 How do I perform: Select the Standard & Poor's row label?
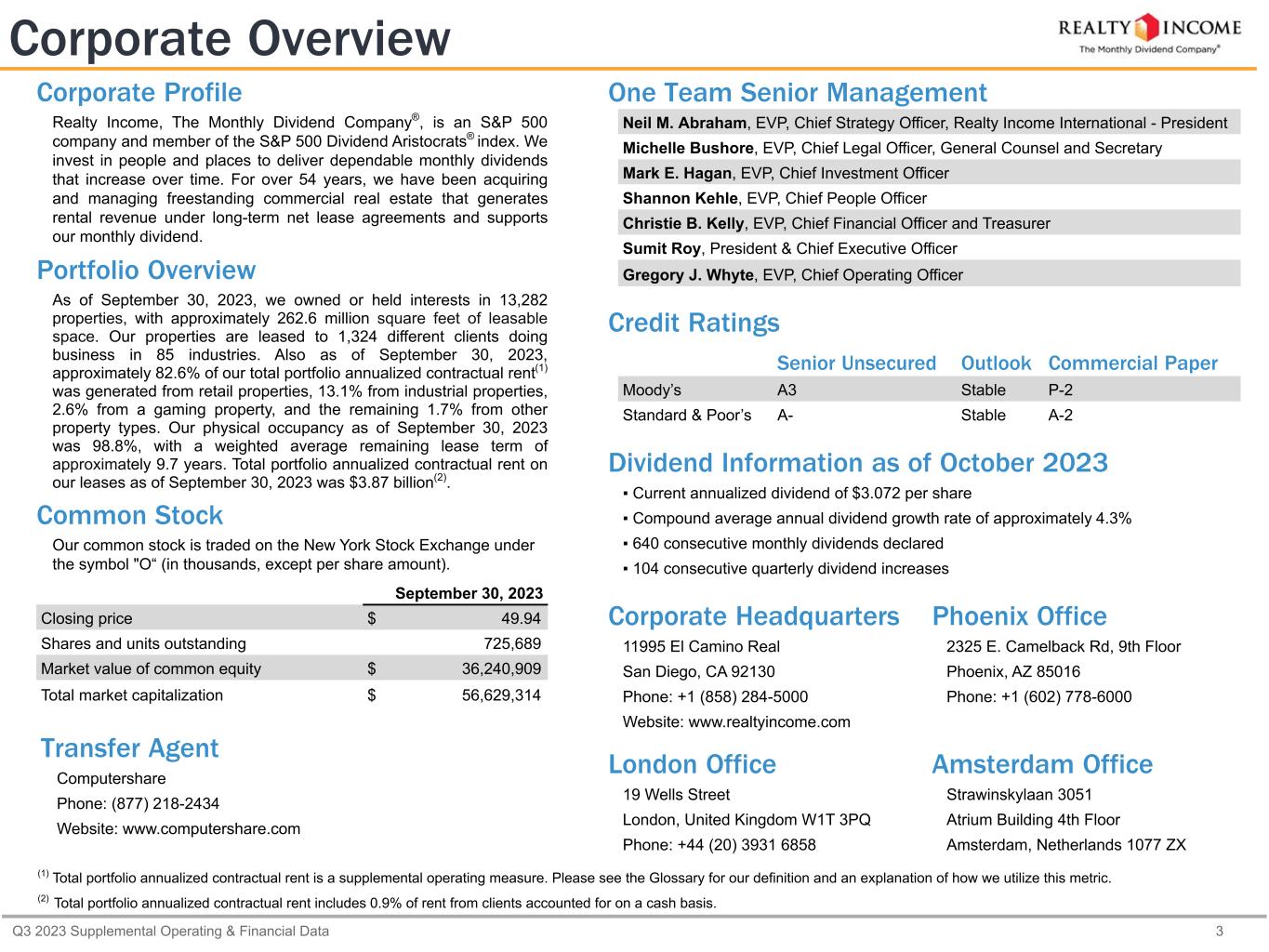687,415
